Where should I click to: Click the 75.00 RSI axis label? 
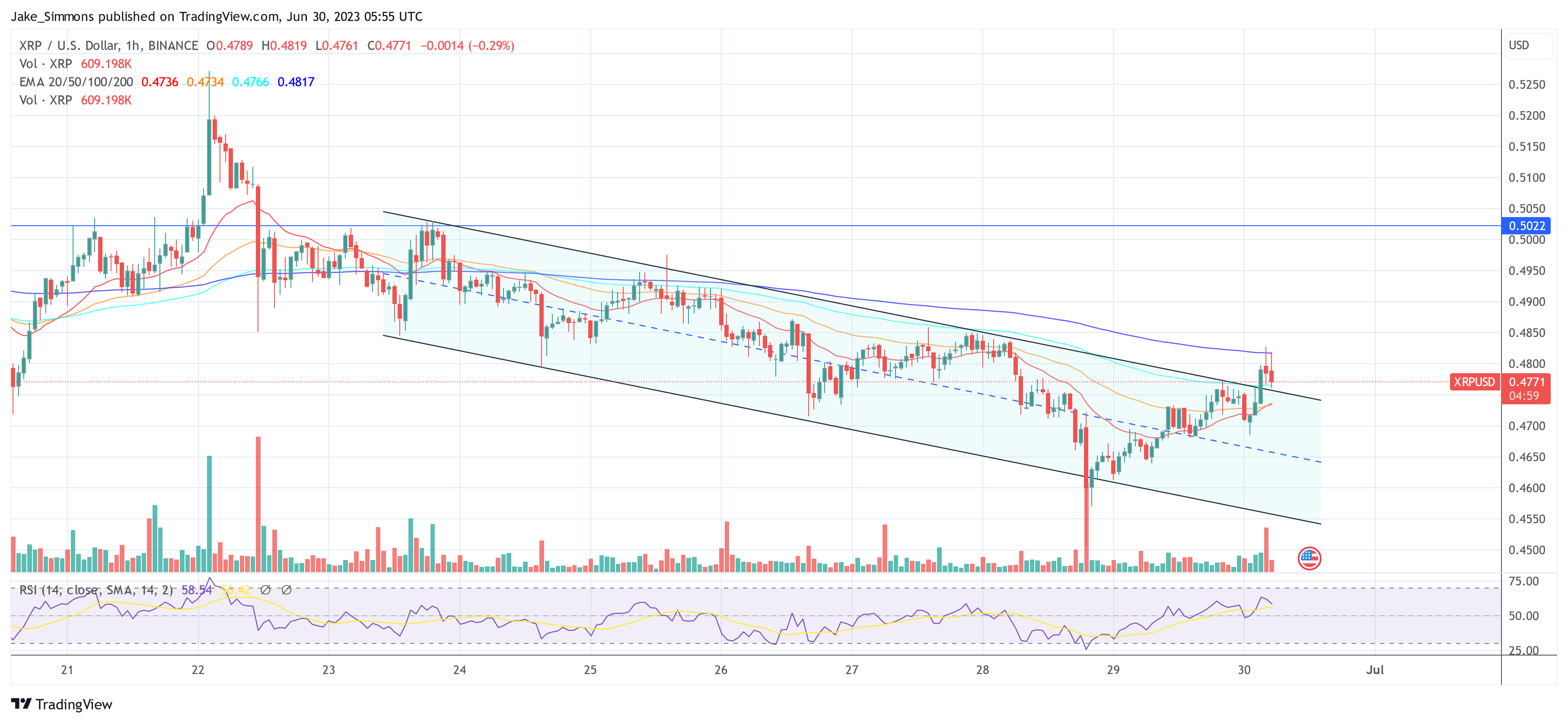pyautogui.click(x=1523, y=581)
